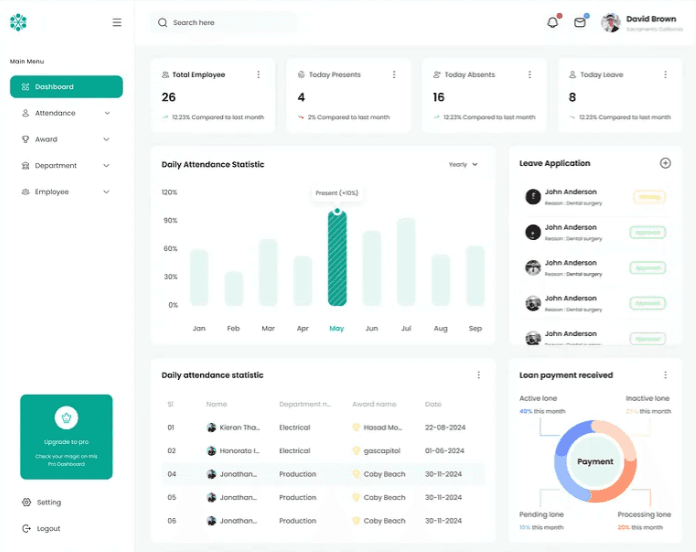Click the highlighted May bar in chart

337,258
